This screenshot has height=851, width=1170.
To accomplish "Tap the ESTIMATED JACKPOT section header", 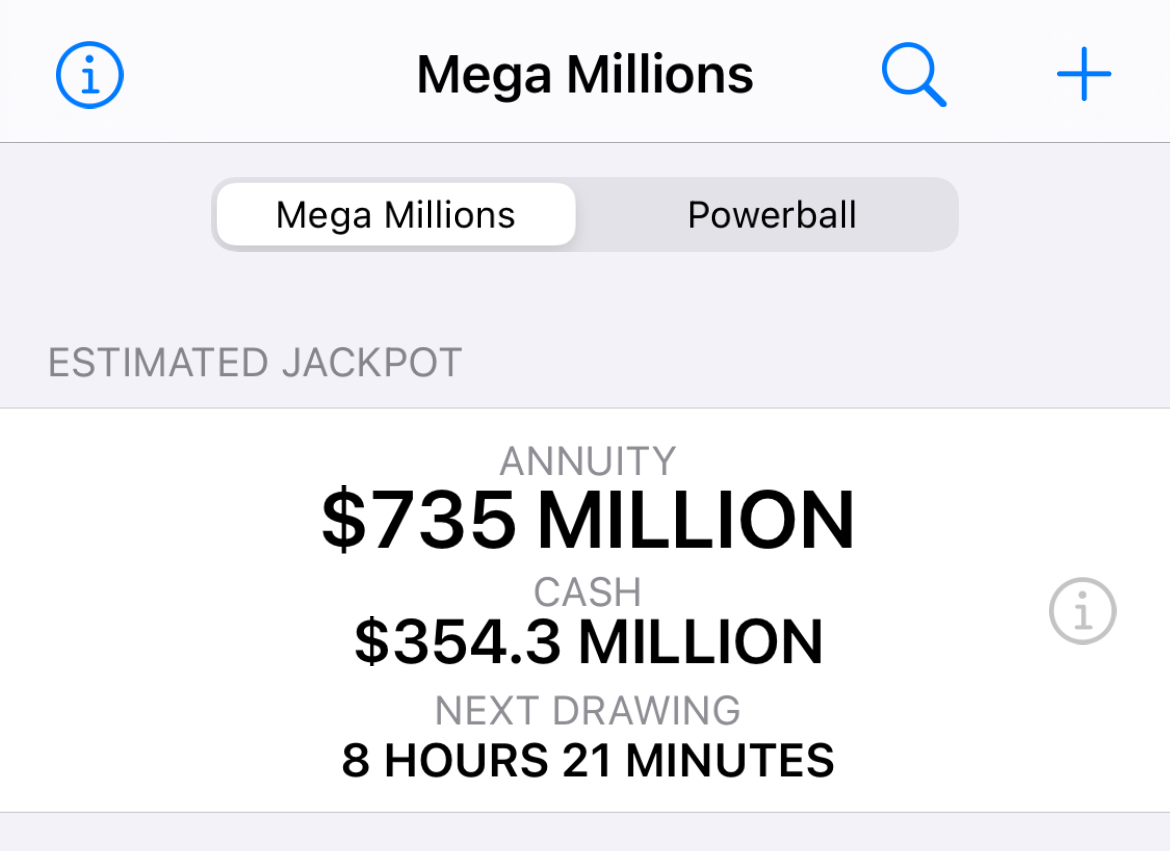I will (255, 363).
